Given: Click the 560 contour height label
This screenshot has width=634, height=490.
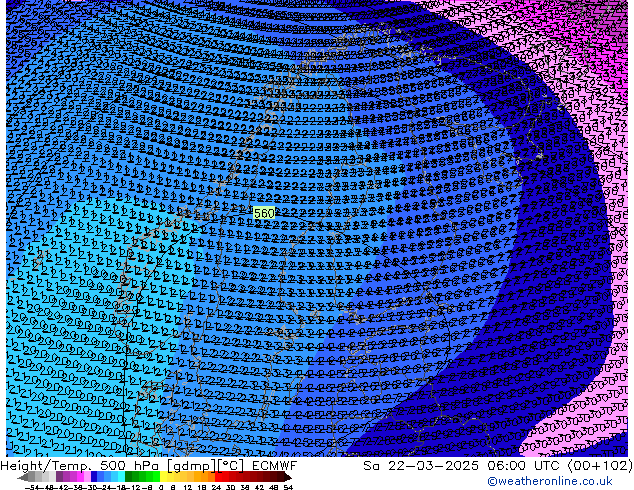Looking at the screenshot, I should point(264,213).
